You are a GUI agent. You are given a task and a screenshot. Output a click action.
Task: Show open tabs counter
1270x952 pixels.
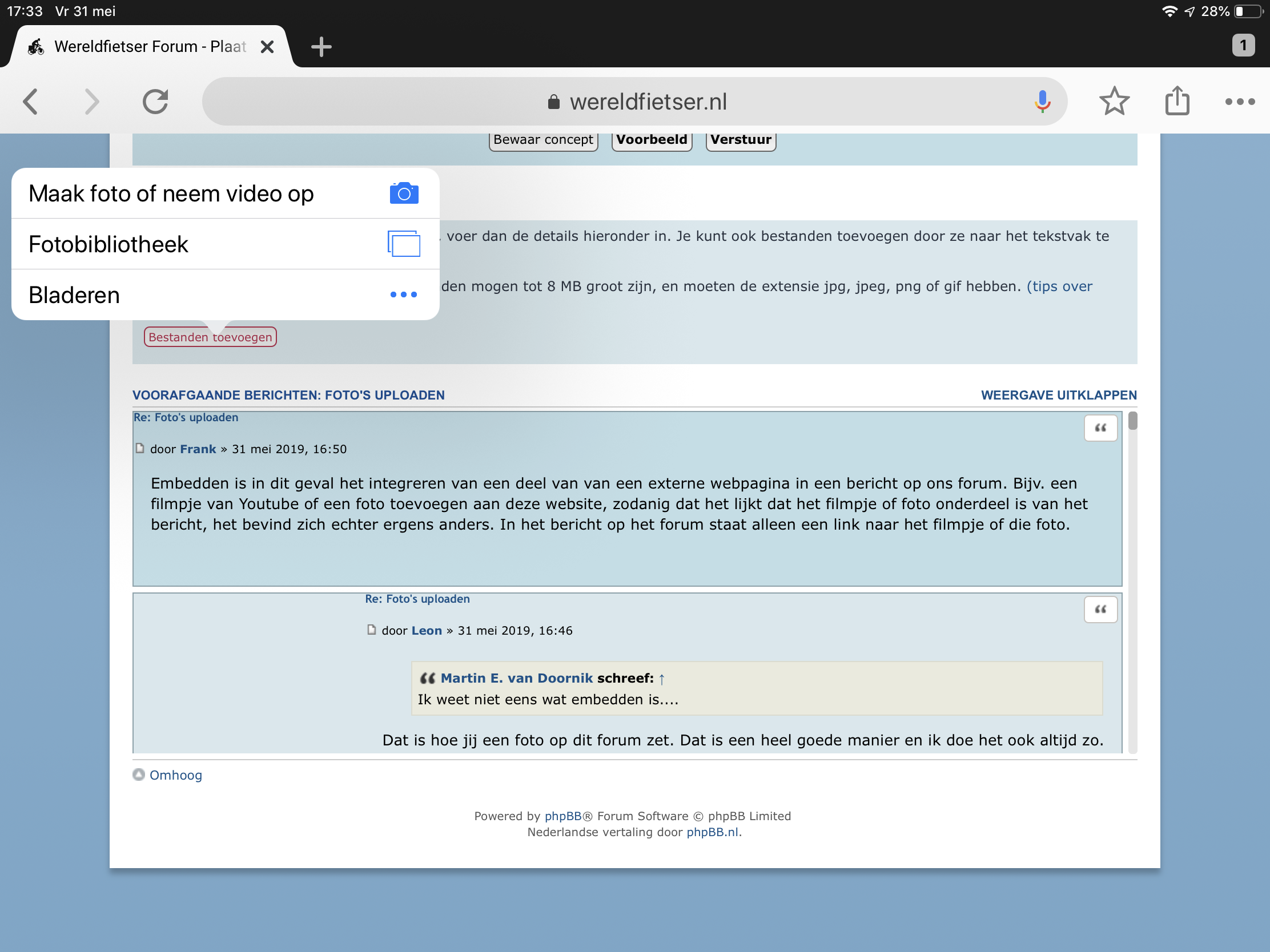(x=1243, y=45)
